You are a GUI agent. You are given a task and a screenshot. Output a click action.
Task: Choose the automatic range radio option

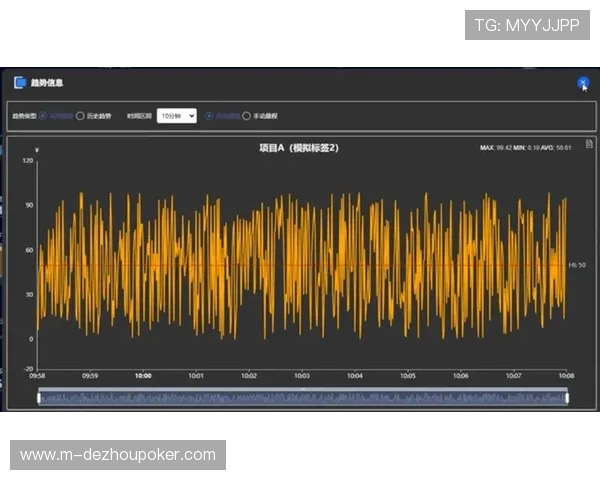coord(209,116)
